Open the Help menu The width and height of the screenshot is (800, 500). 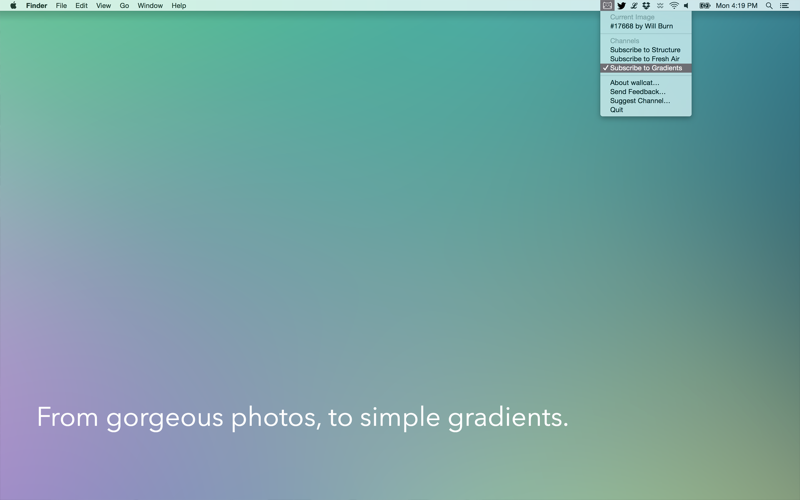pyautogui.click(x=179, y=6)
